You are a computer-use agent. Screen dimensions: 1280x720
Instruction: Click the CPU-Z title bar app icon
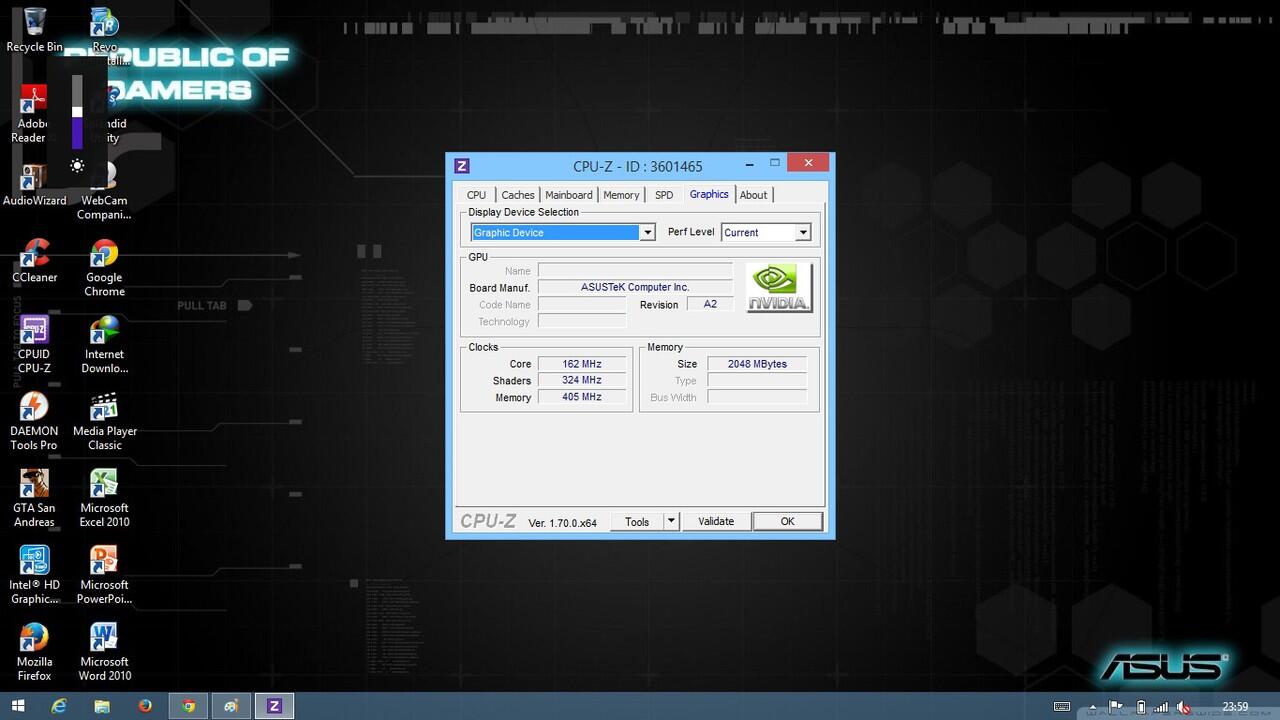tap(461, 166)
